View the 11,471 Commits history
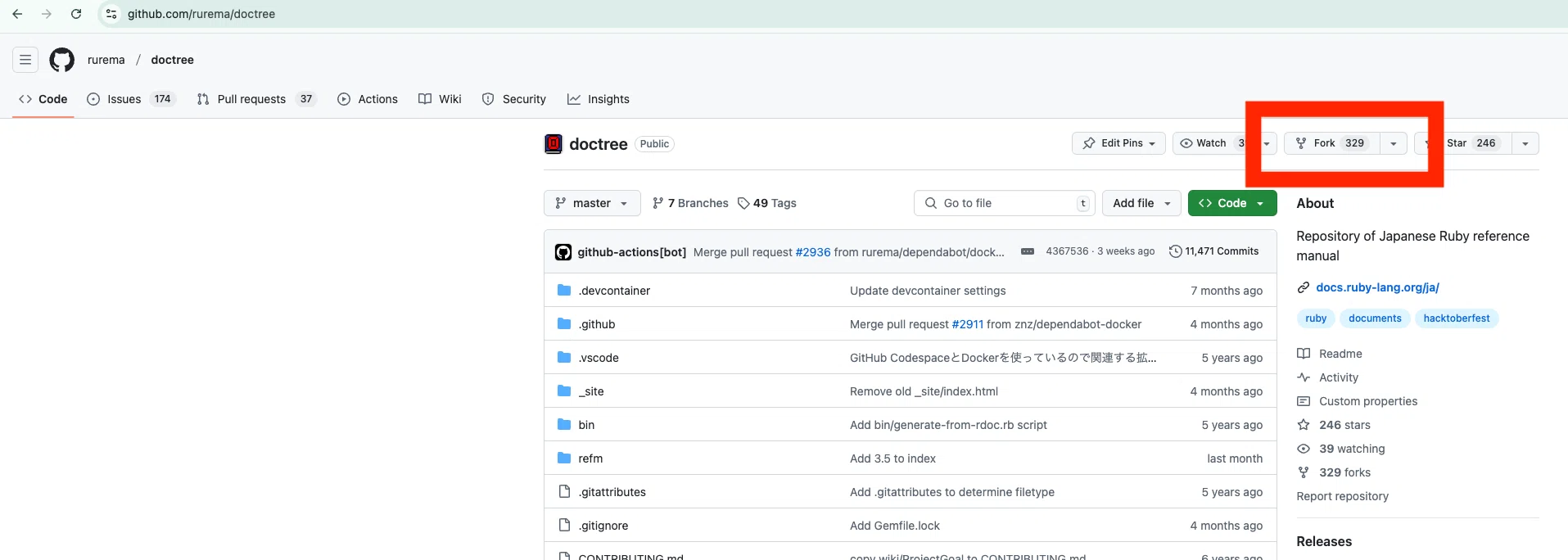The image size is (1568, 560). pos(1213,251)
